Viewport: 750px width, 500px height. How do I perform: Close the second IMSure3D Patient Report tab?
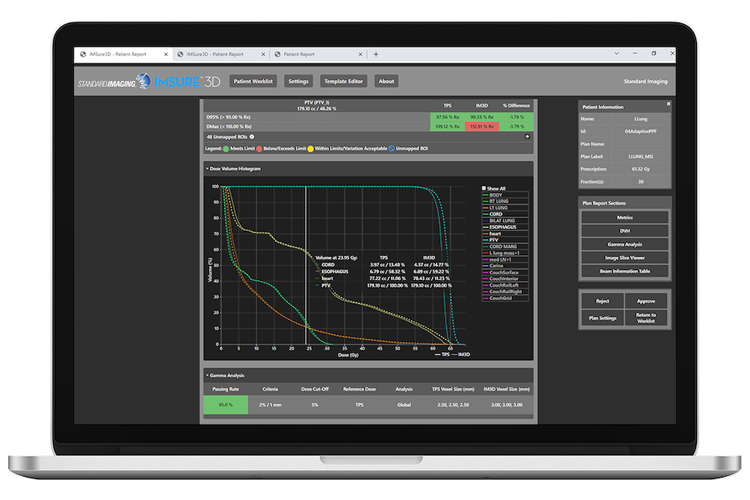point(263,55)
